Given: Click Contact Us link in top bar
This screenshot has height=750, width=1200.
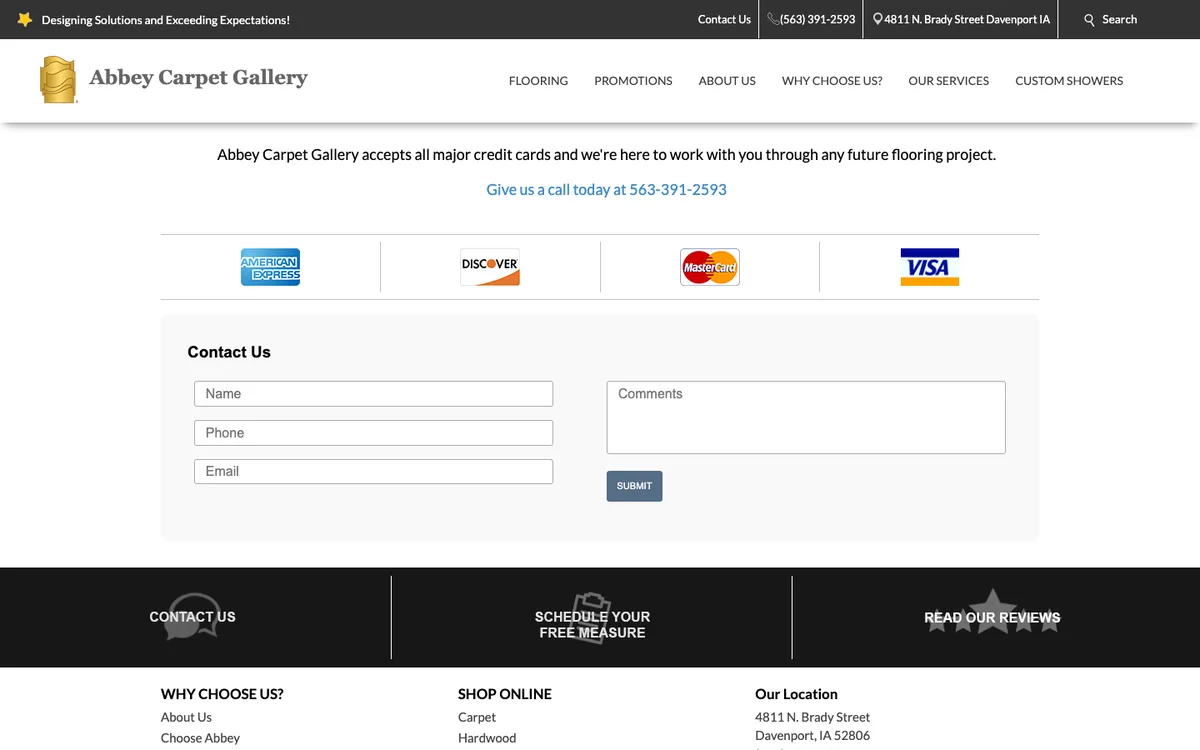Looking at the screenshot, I should [x=724, y=19].
